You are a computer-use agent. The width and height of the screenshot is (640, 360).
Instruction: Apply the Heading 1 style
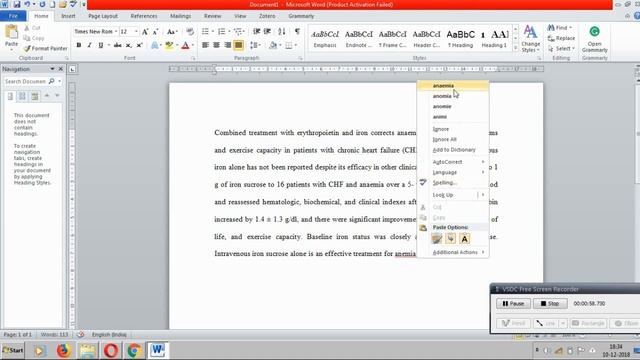pos(494,39)
